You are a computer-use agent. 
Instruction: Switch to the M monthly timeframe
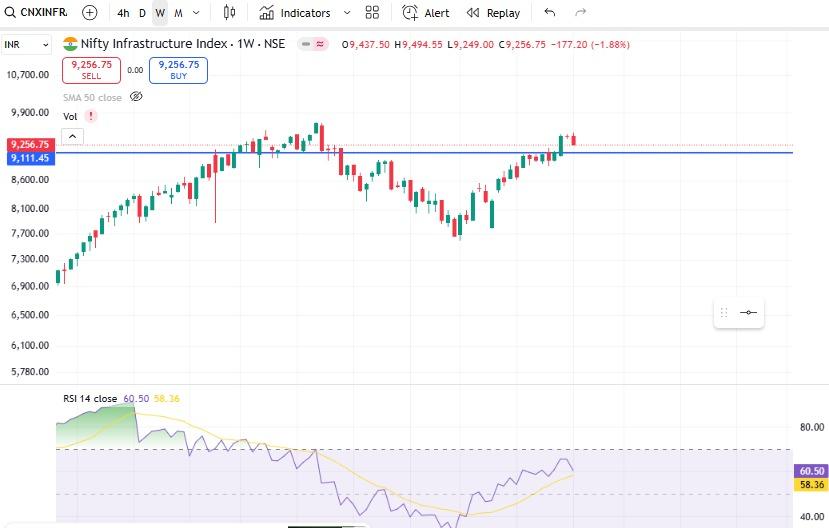pyautogui.click(x=178, y=13)
